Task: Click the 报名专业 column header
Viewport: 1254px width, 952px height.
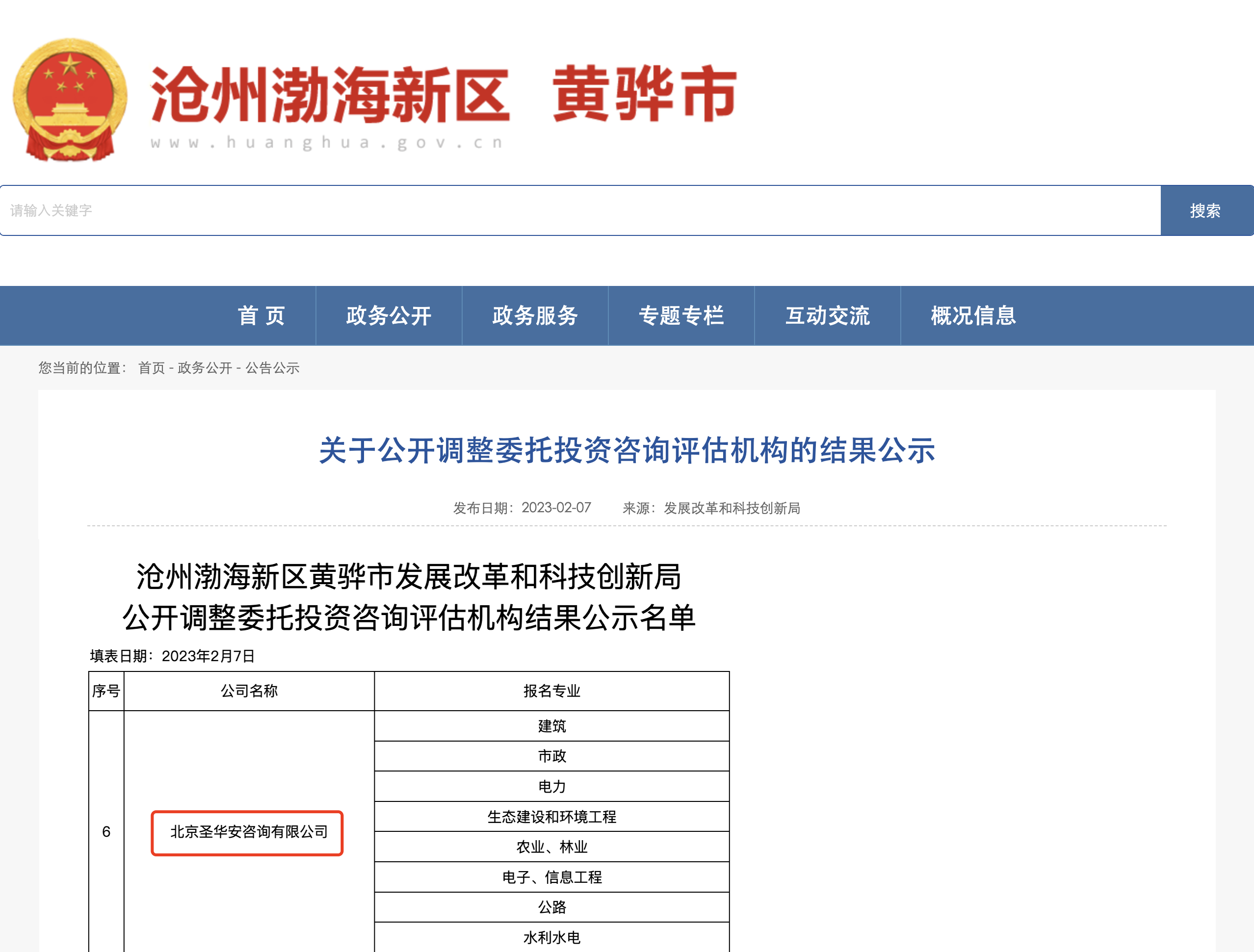Action: click(551, 691)
